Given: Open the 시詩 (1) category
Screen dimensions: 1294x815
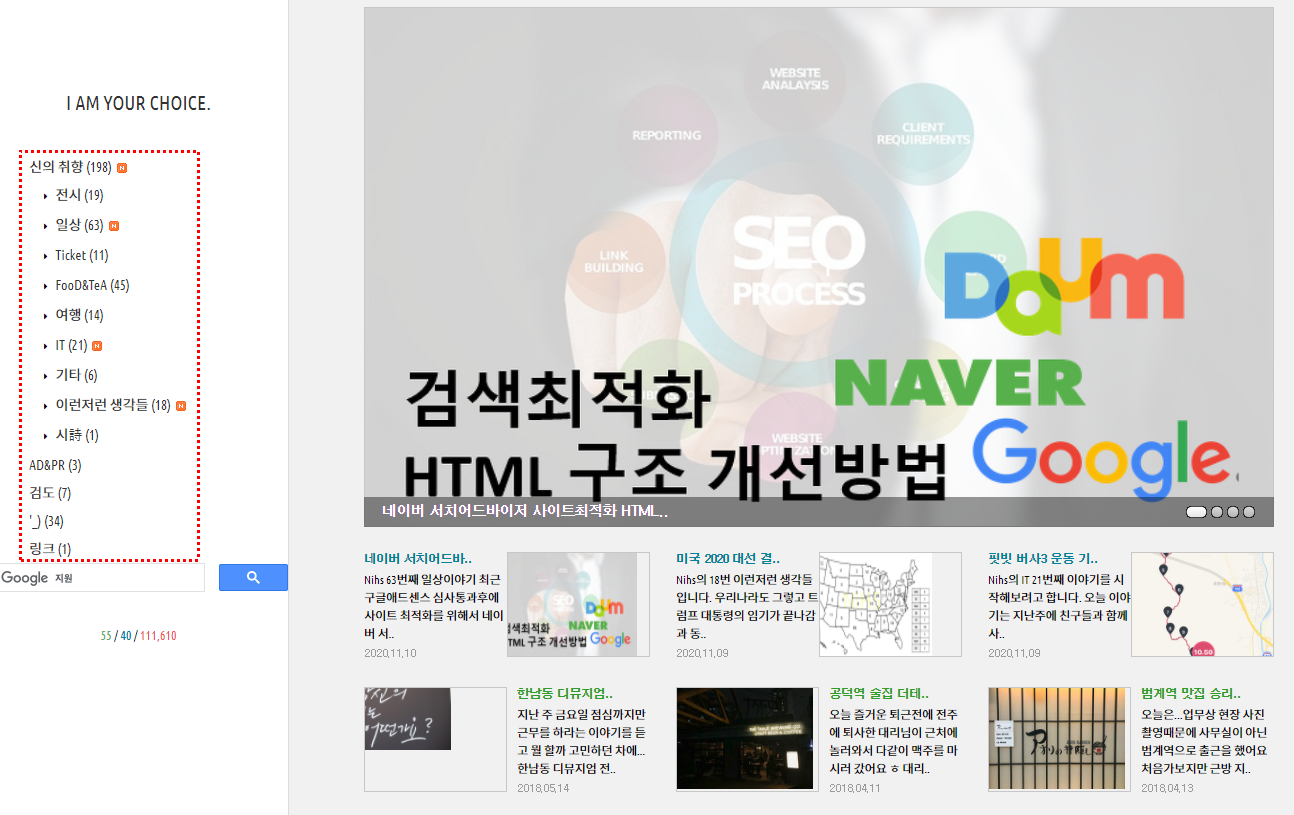Looking at the screenshot, I should coord(77,435).
